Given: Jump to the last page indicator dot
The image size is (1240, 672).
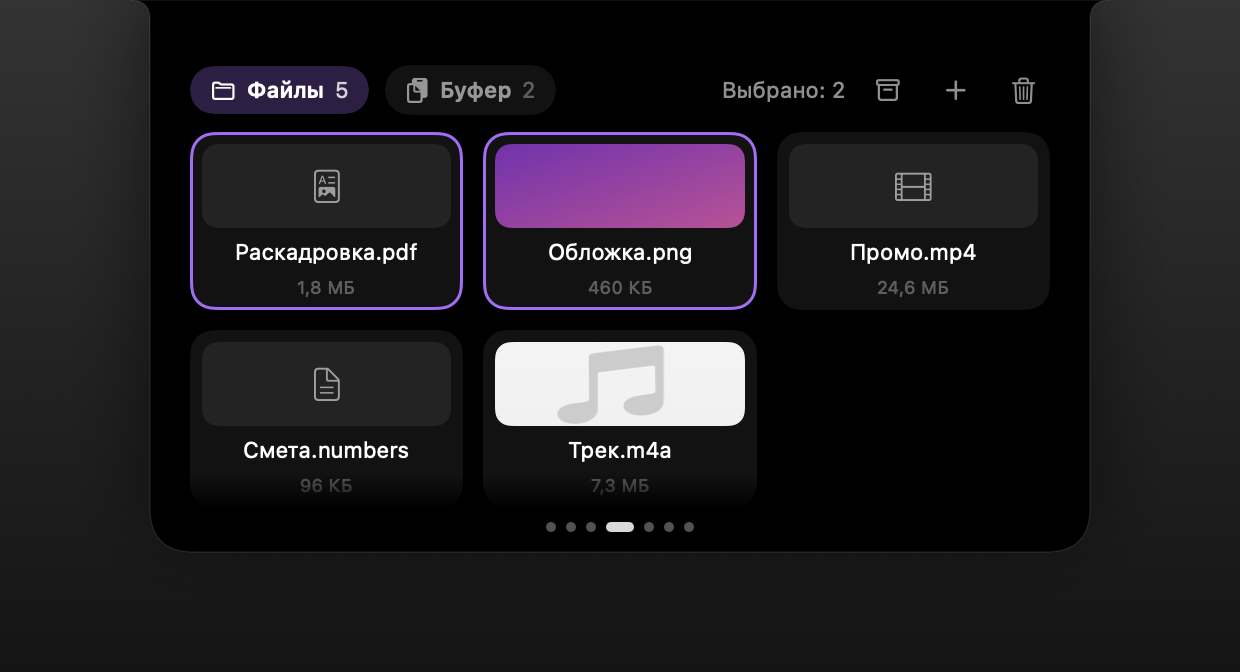Looking at the screenshot, I should pos(689,527).
